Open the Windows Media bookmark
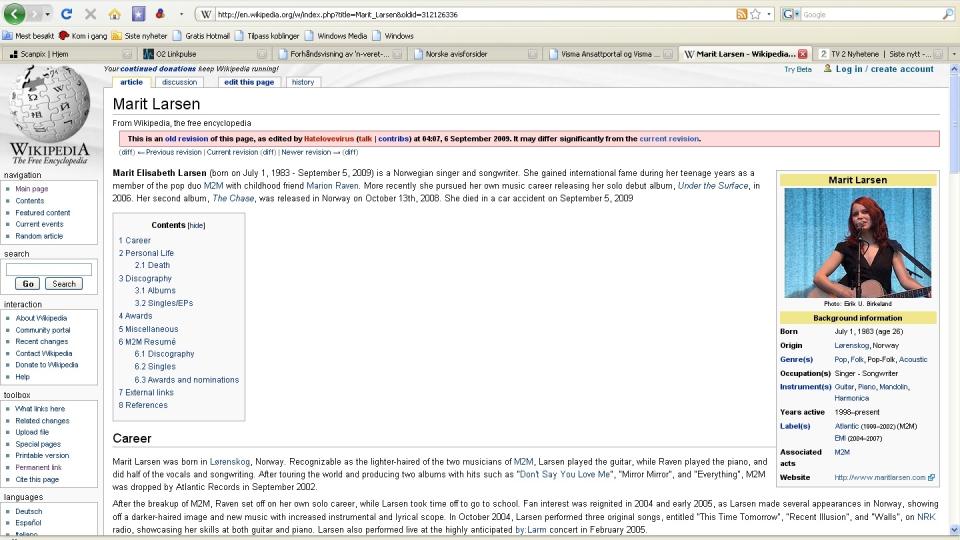 [x=336, y=36]
